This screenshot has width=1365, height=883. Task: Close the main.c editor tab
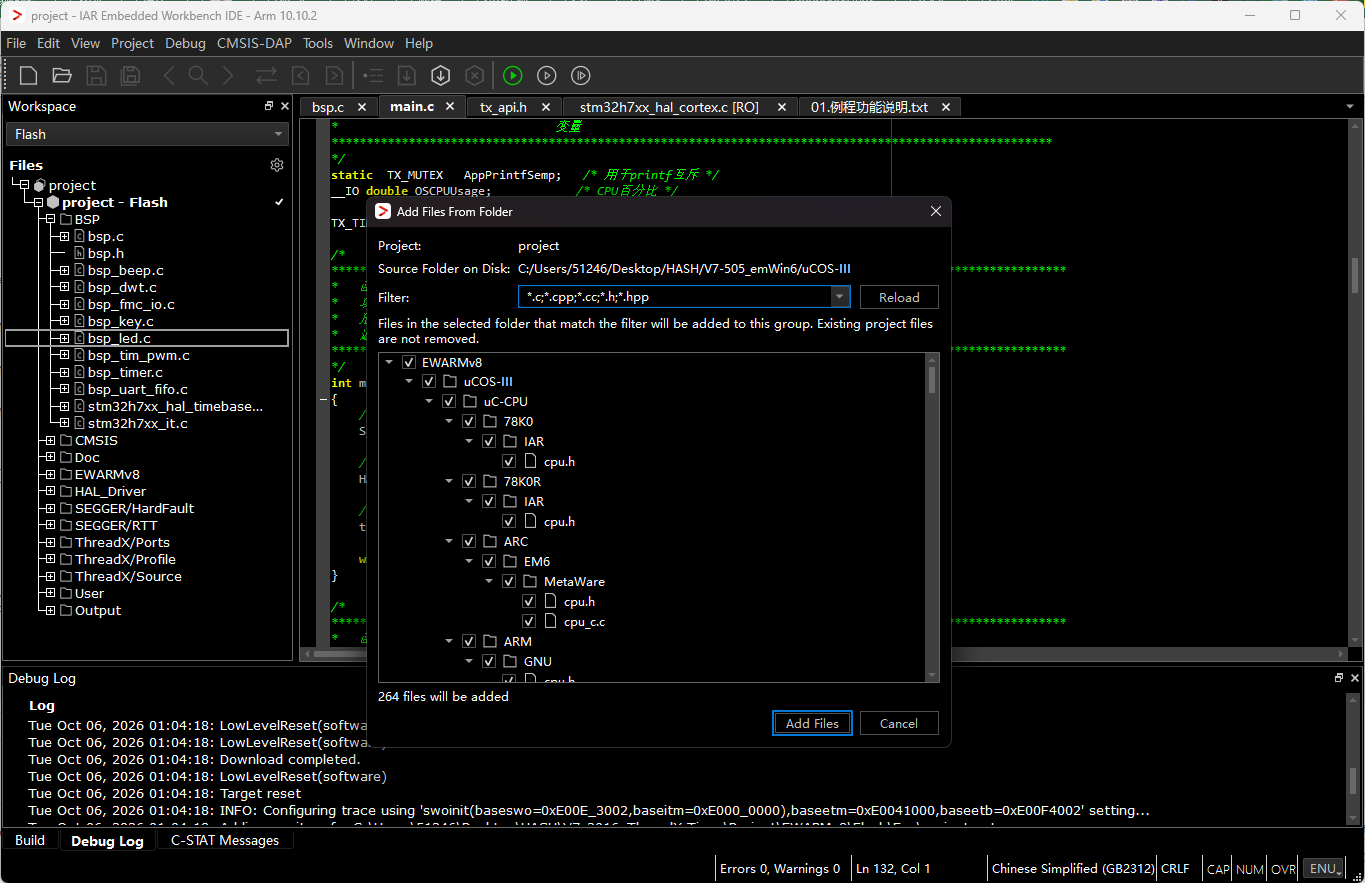click(450, 106)
